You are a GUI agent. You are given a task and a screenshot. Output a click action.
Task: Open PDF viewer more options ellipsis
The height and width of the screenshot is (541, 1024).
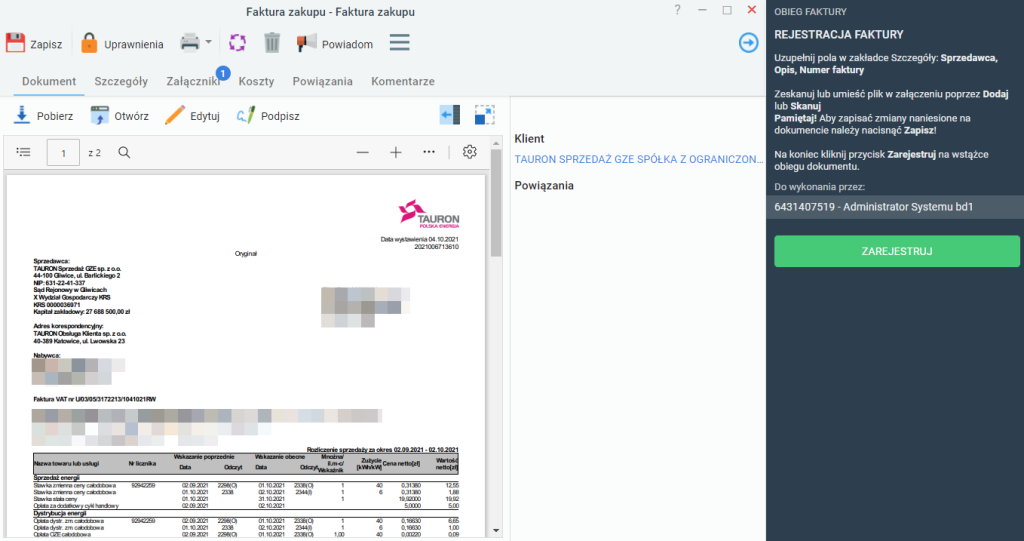click(x=428, y=152)
